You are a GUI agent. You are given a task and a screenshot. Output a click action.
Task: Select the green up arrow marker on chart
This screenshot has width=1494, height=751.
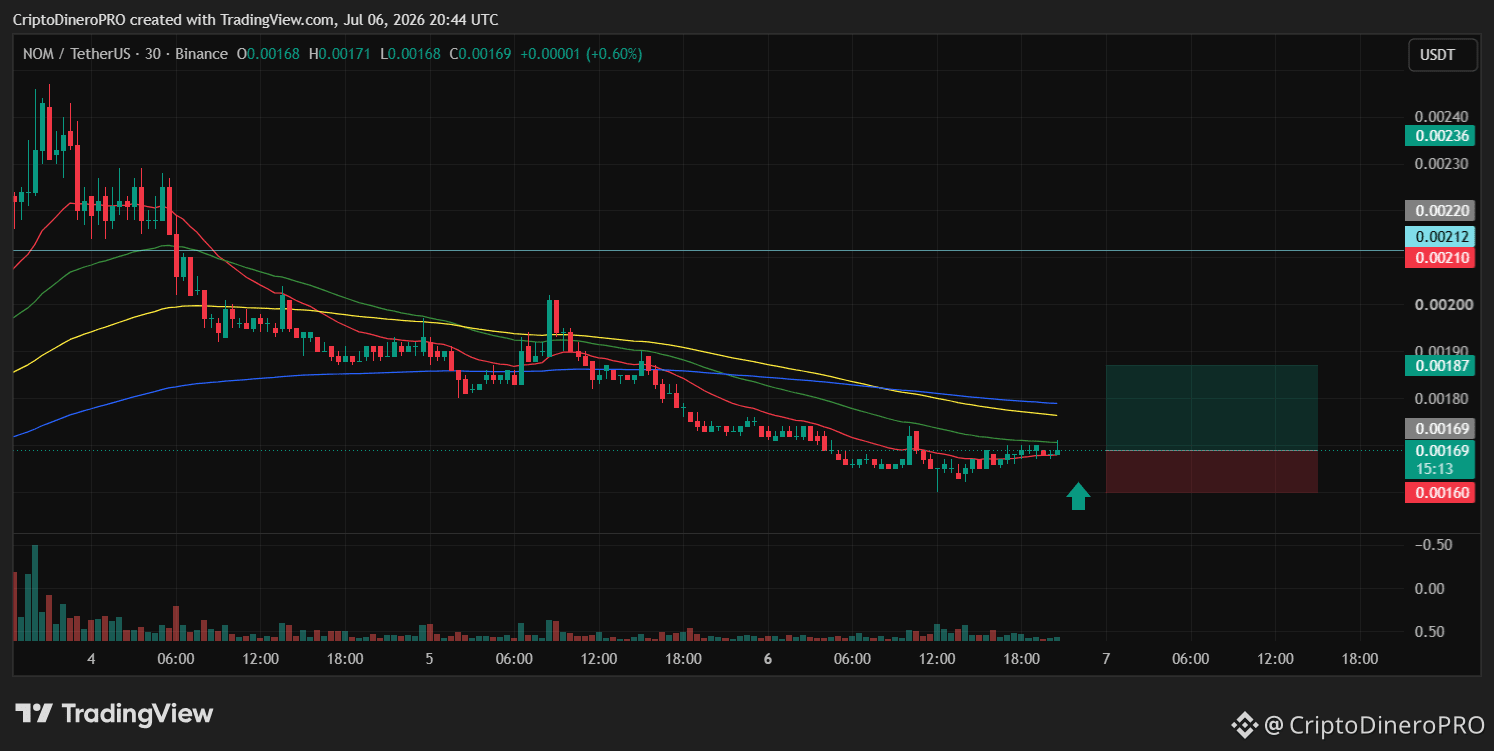(x=1078, y=496)
